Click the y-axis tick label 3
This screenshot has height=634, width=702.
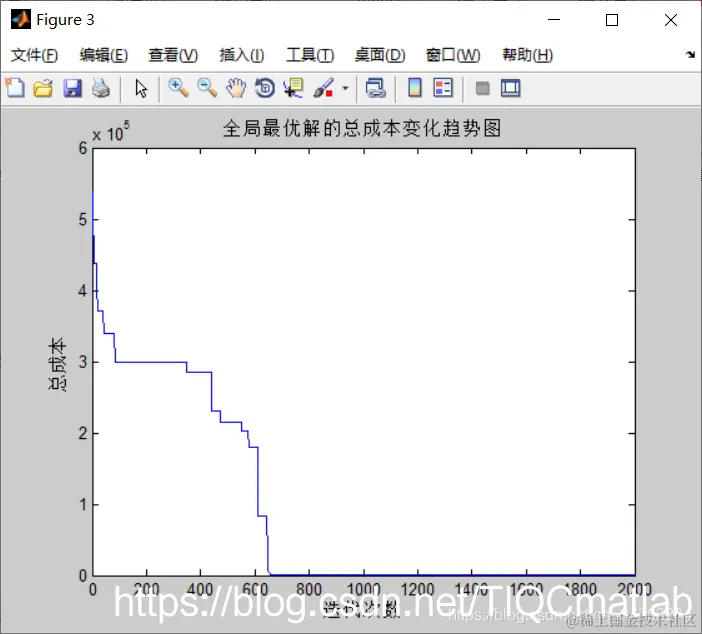tap(83, 362)
